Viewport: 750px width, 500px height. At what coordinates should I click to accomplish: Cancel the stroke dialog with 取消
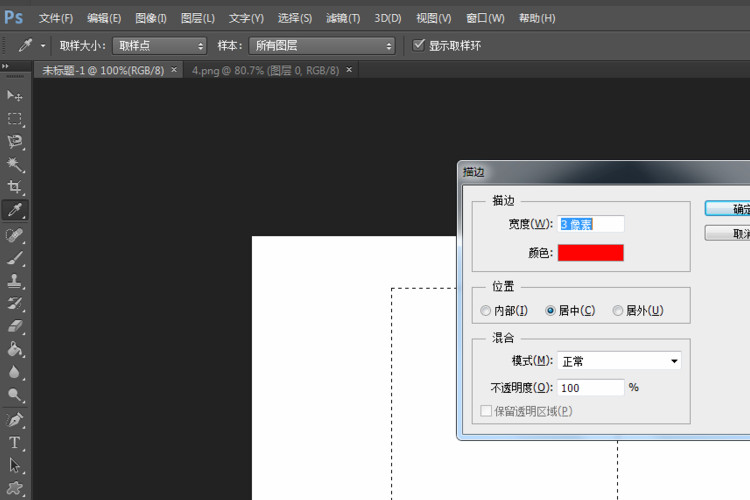coord(728,233)
